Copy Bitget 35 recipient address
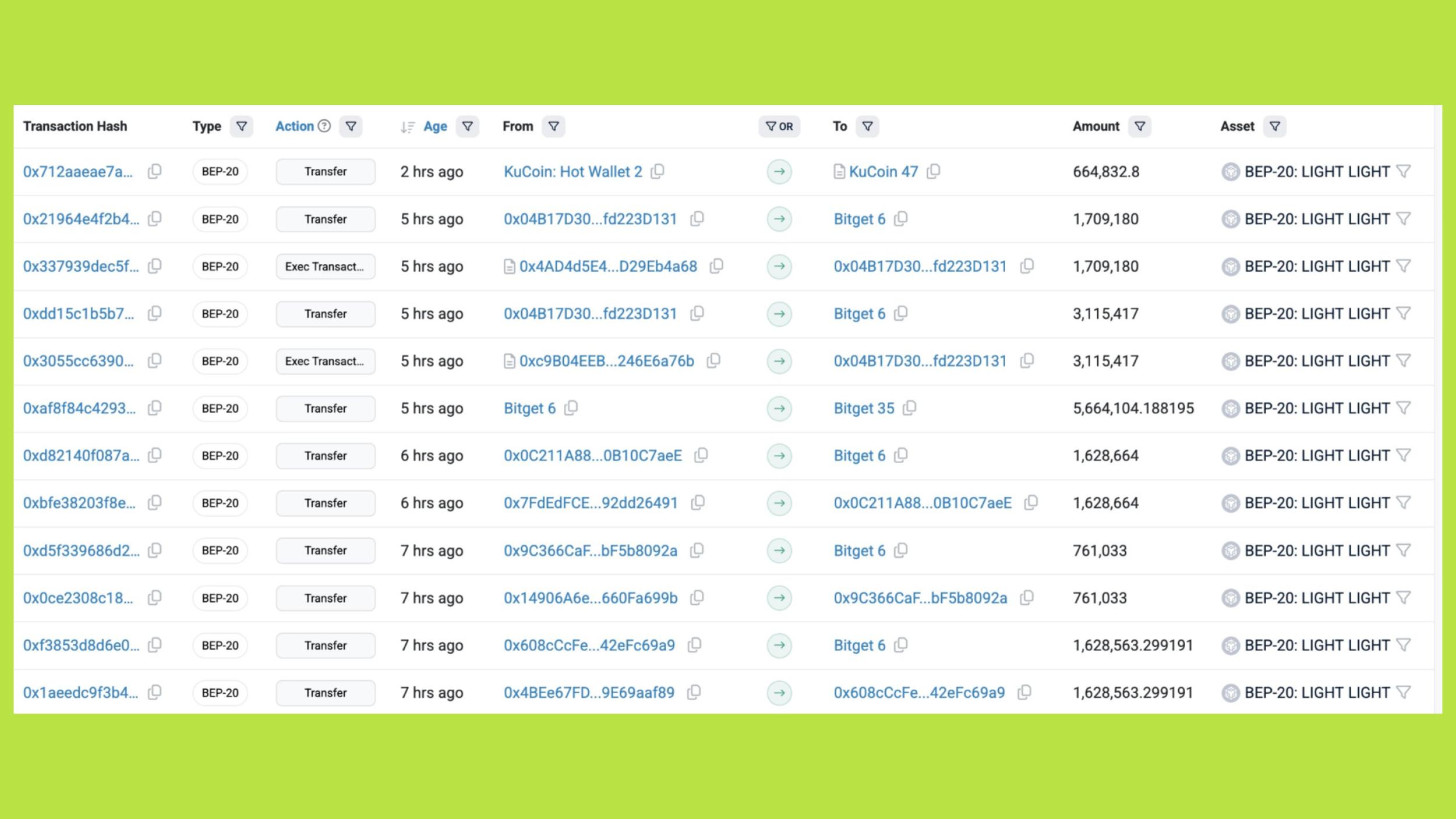 pos(909,408)
